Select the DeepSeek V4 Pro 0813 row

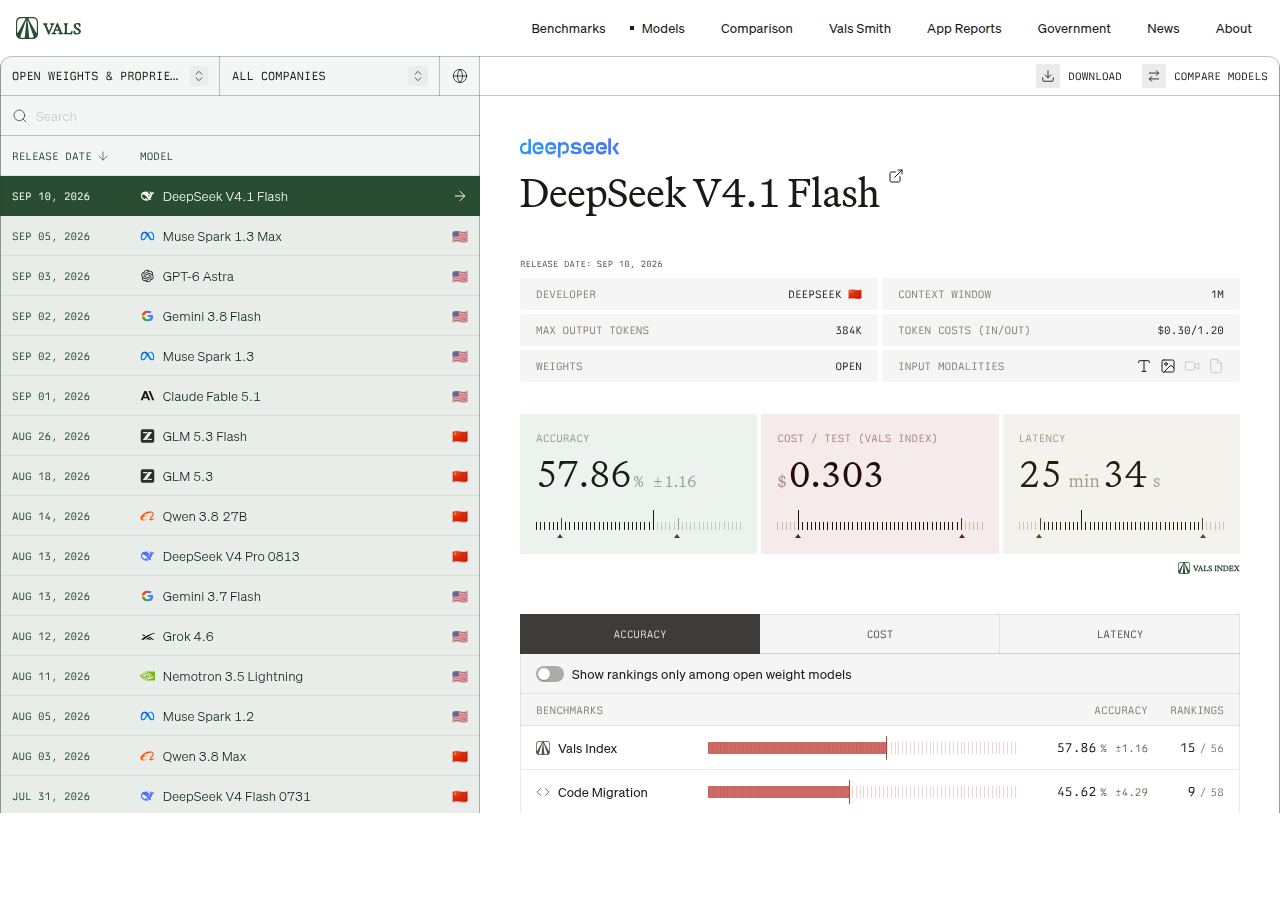[x=240, y=556]
